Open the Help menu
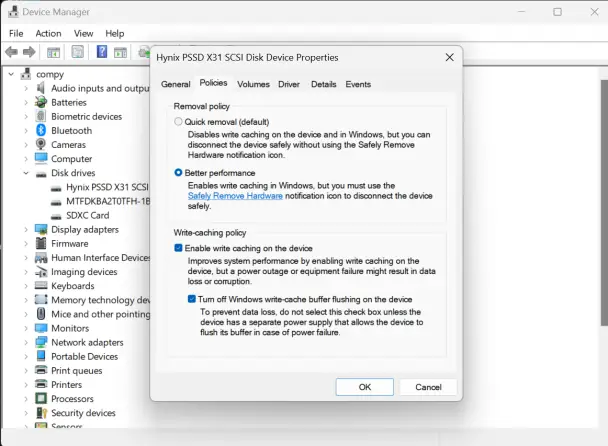The width and height of the screenshot is (608, 446). (115, 33)
